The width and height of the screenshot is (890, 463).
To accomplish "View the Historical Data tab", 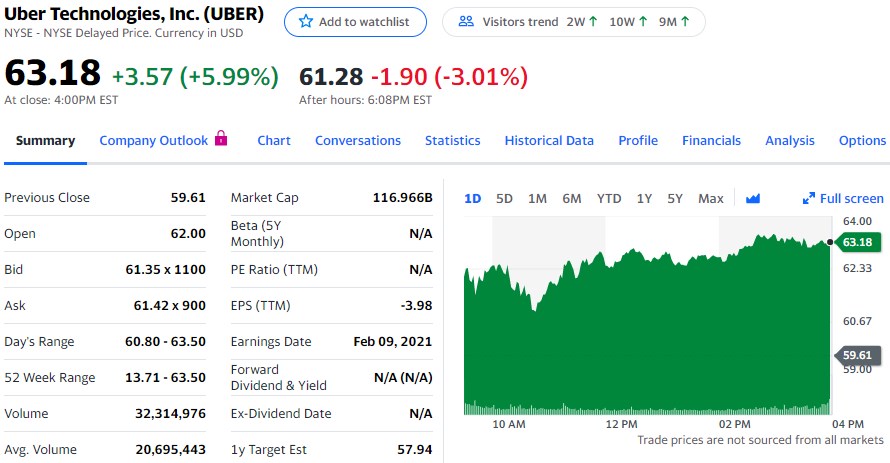I will tap(549, 141).
